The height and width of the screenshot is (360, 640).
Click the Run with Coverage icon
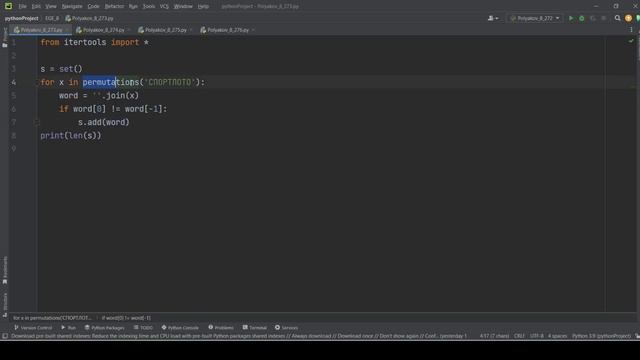tap(593, 18)
